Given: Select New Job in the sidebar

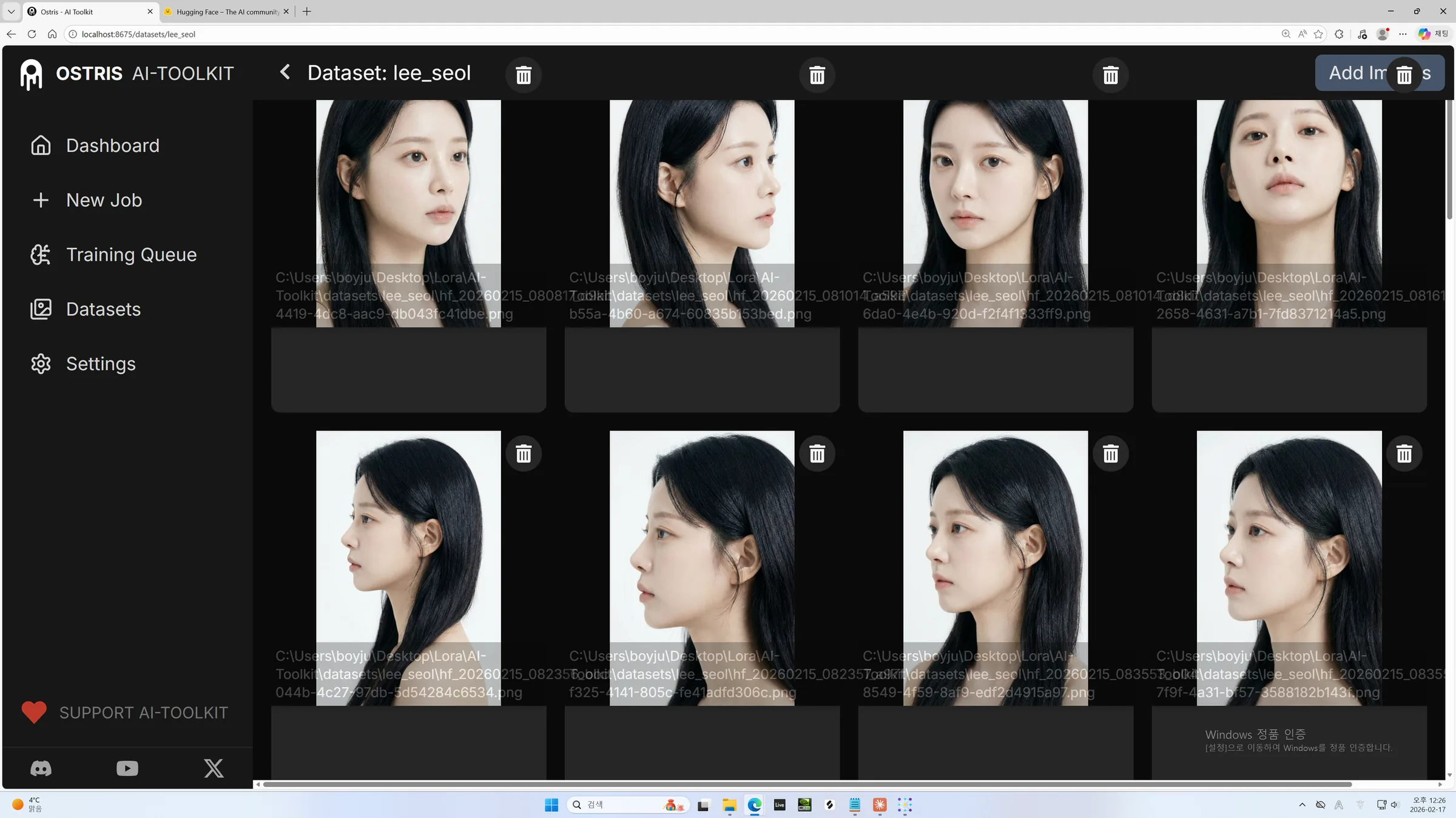Looking at the screenshot, I should (x=104, y=199).
